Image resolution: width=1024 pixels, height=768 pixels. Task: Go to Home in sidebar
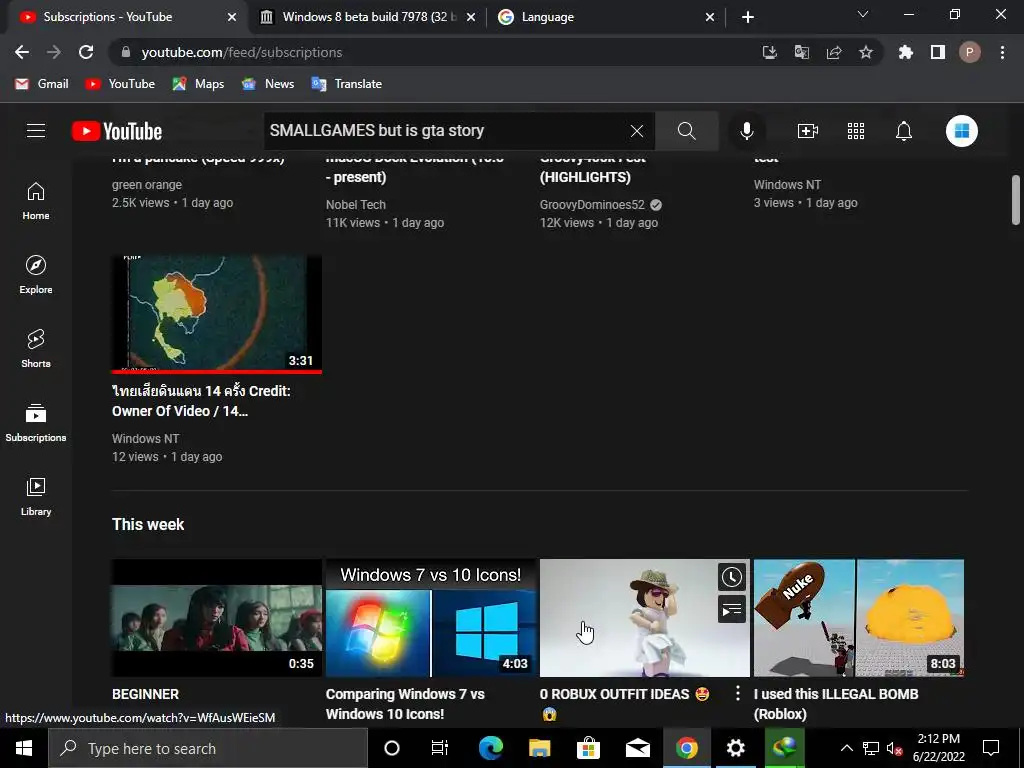(36, 201)
